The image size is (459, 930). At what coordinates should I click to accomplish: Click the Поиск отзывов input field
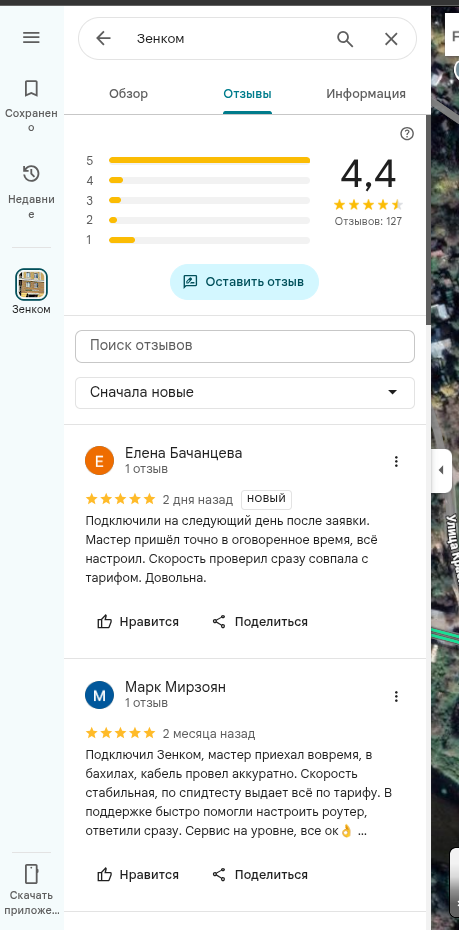point(245,346)
